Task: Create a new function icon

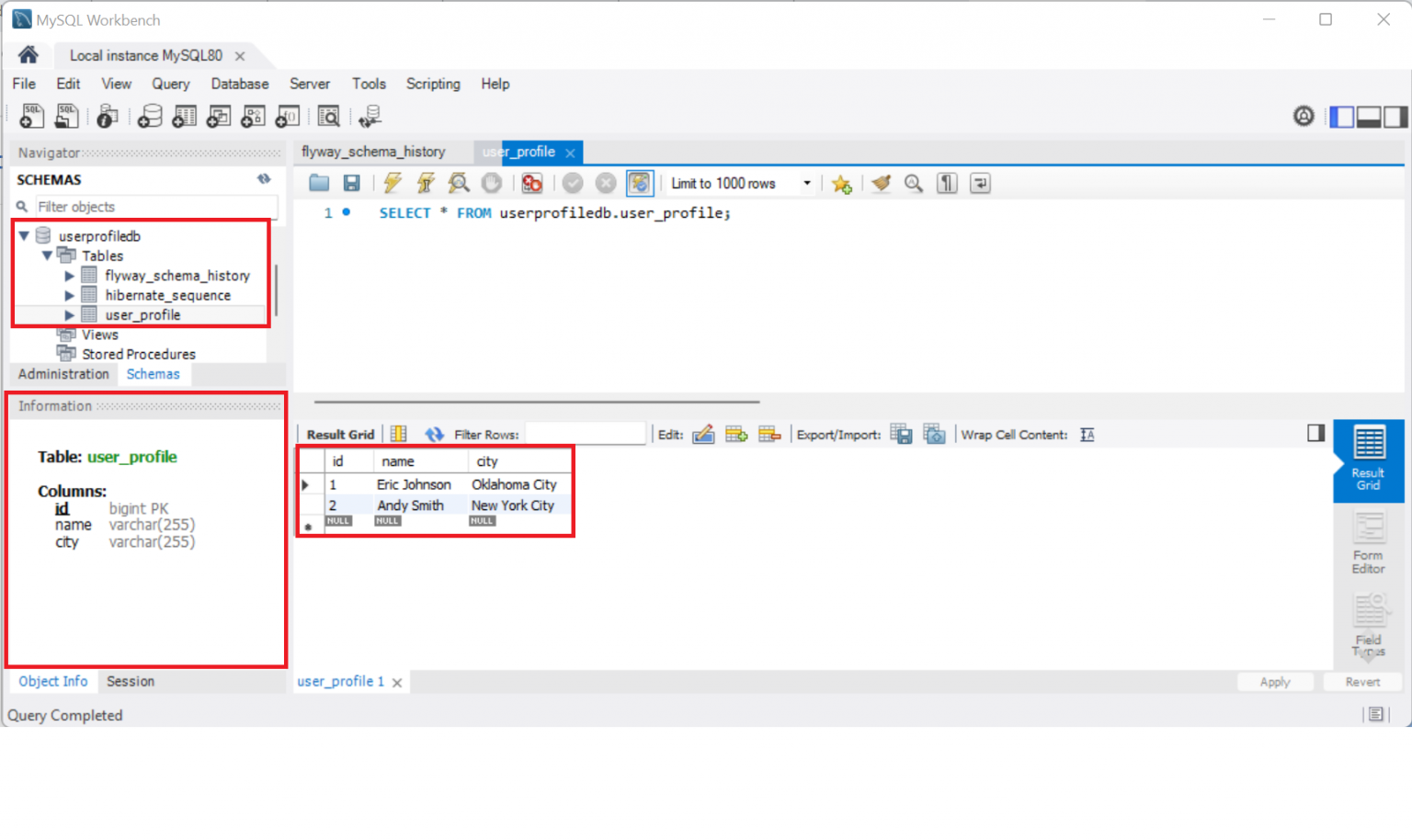Action: click(x=288, y=116)
